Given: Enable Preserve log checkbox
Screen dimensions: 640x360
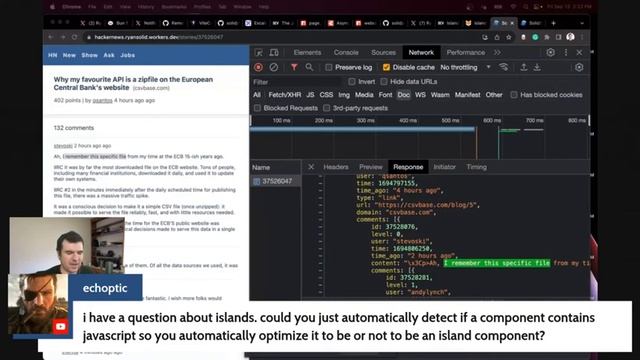Looking at the screenshot, I should [329, 67].
